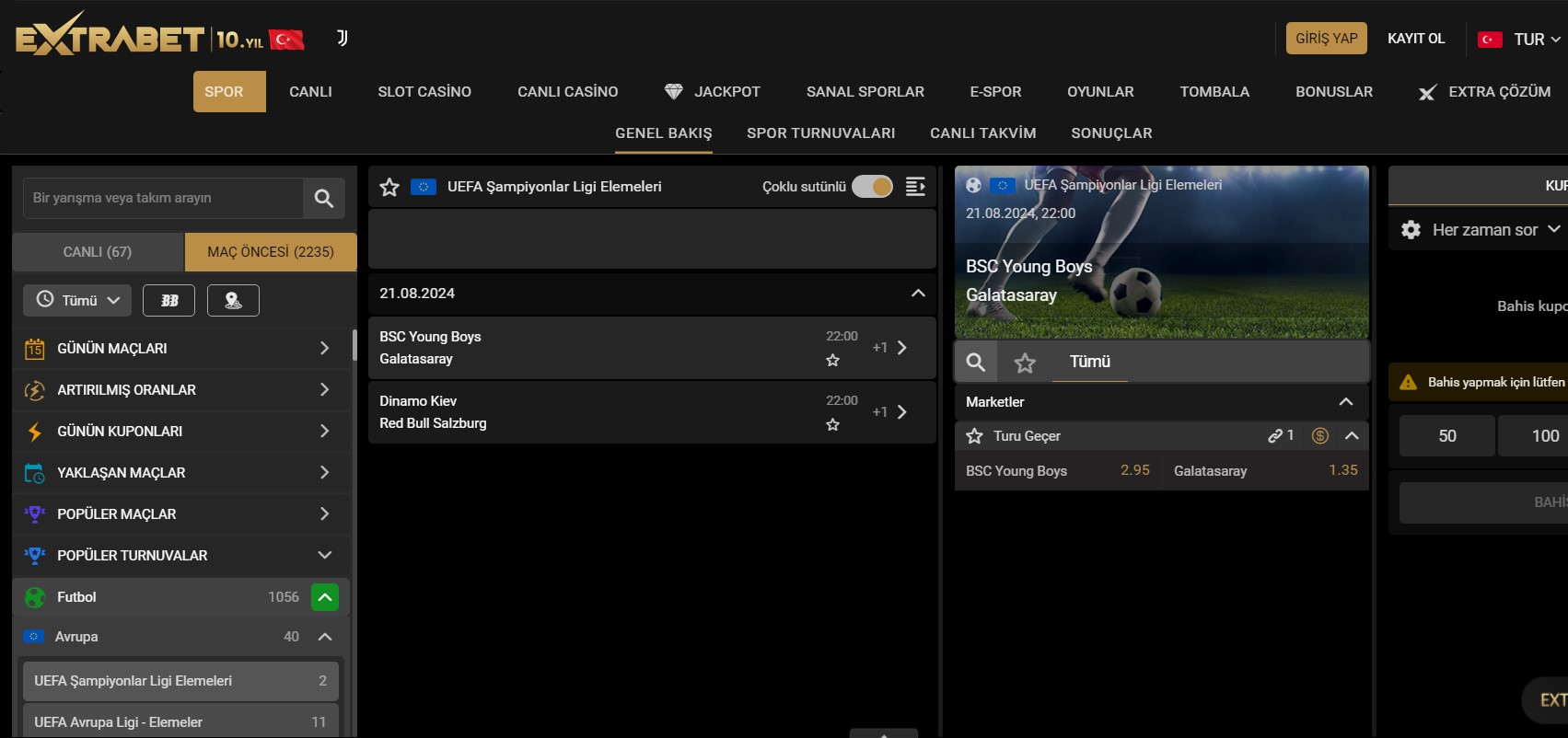1568x738 pixels.
Task: Click the Günün Maçları calendar icon
Action: pos(34,349)
